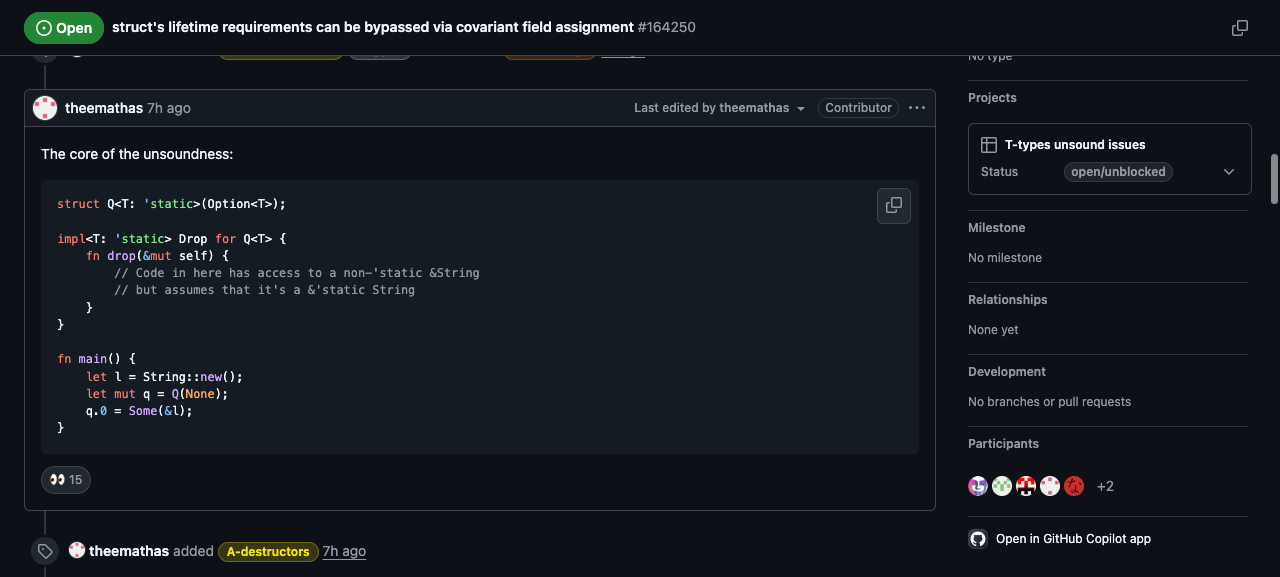
Task: Open the 7h ago comment timestamp
Action: point(169,108)
